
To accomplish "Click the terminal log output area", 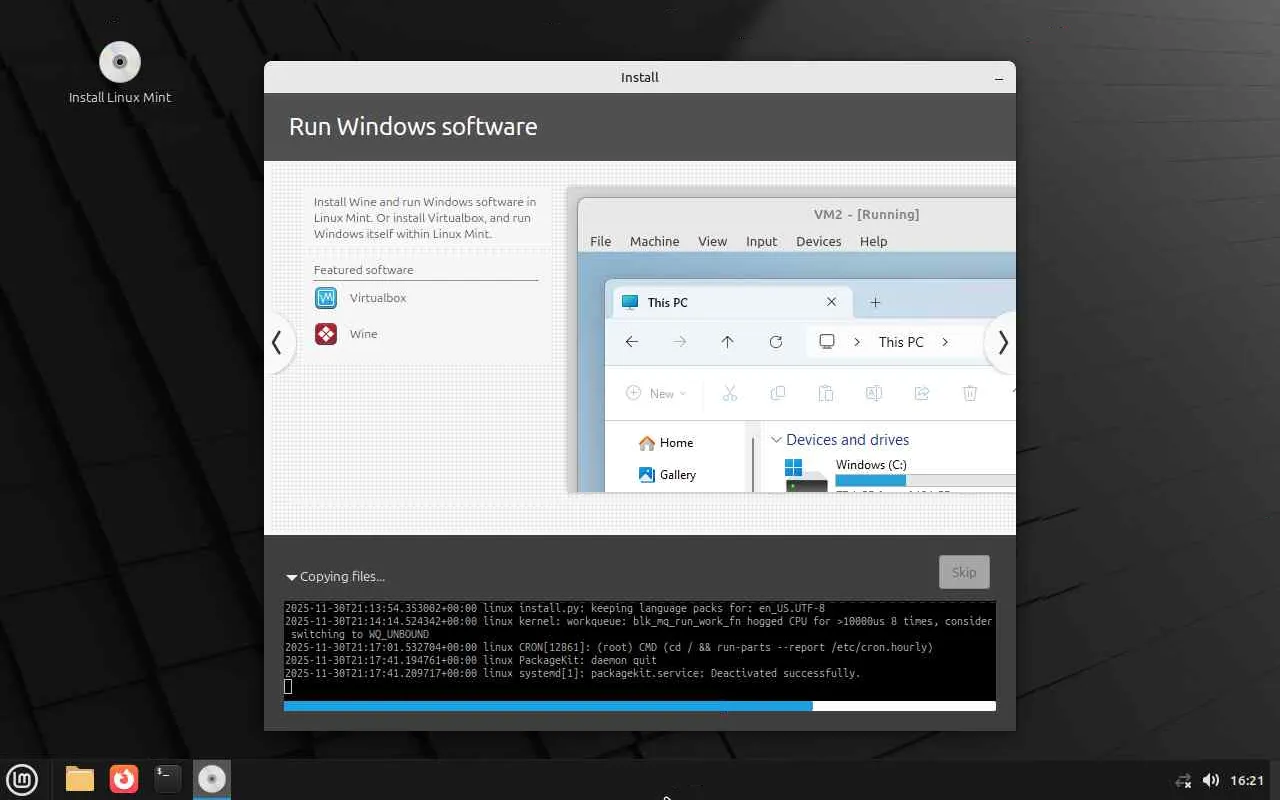I will [640, 650].
